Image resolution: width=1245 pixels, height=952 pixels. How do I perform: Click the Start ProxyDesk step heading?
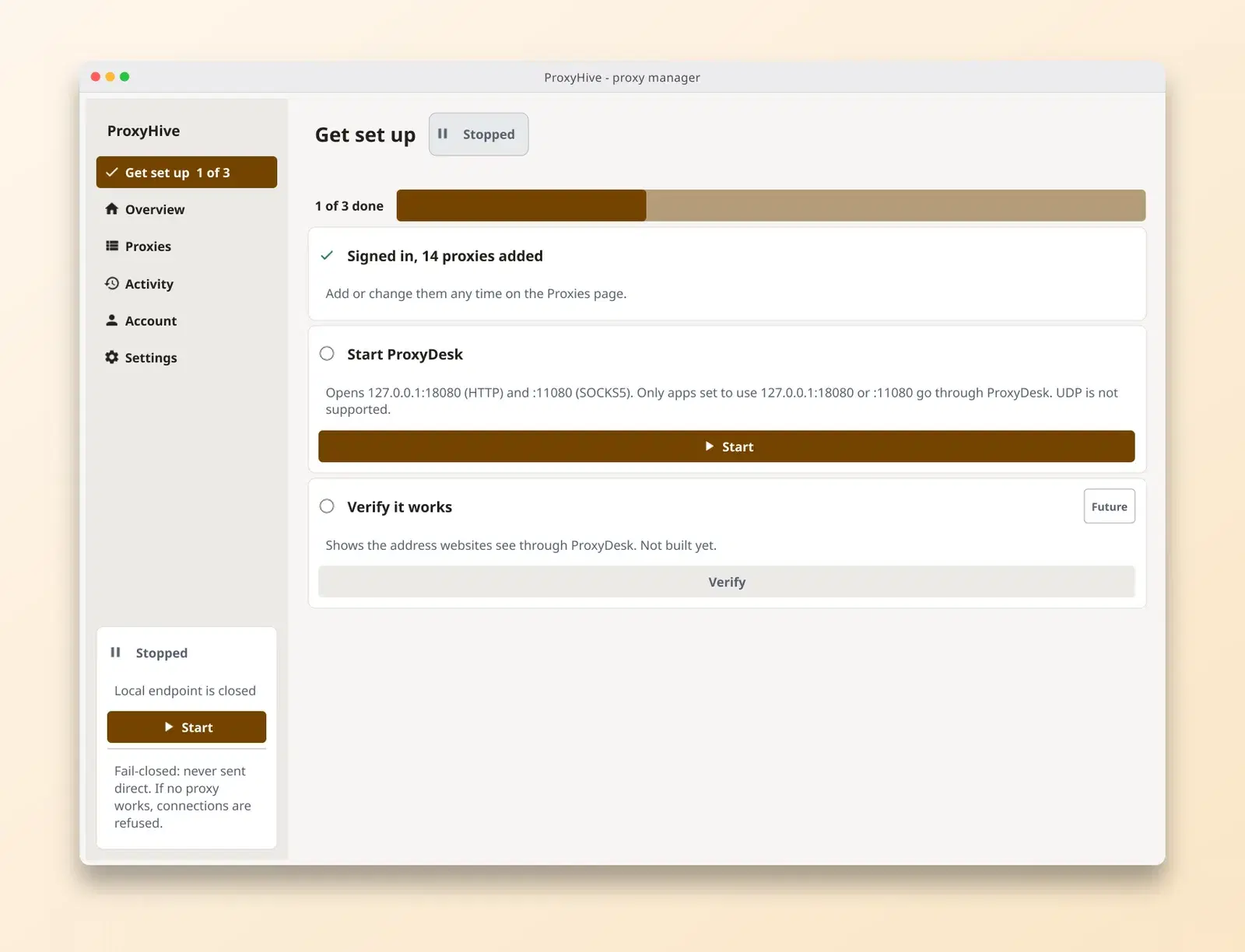(x=405, y=354)
